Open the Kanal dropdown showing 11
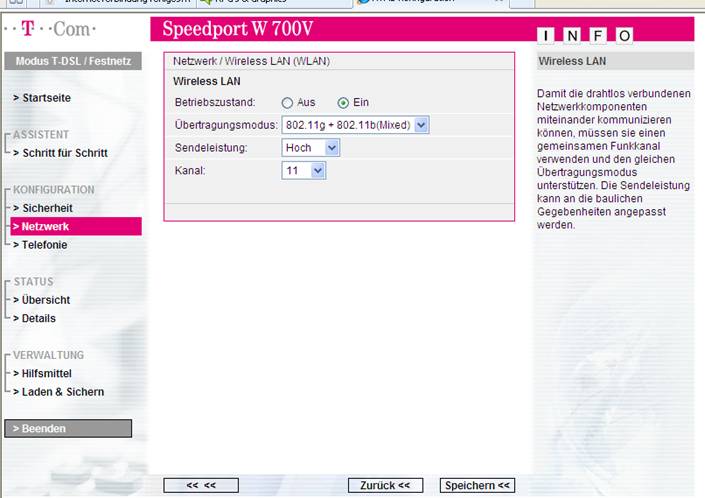Image resolution: width=705 pixels, height=498 pixels. pos(304,171)
